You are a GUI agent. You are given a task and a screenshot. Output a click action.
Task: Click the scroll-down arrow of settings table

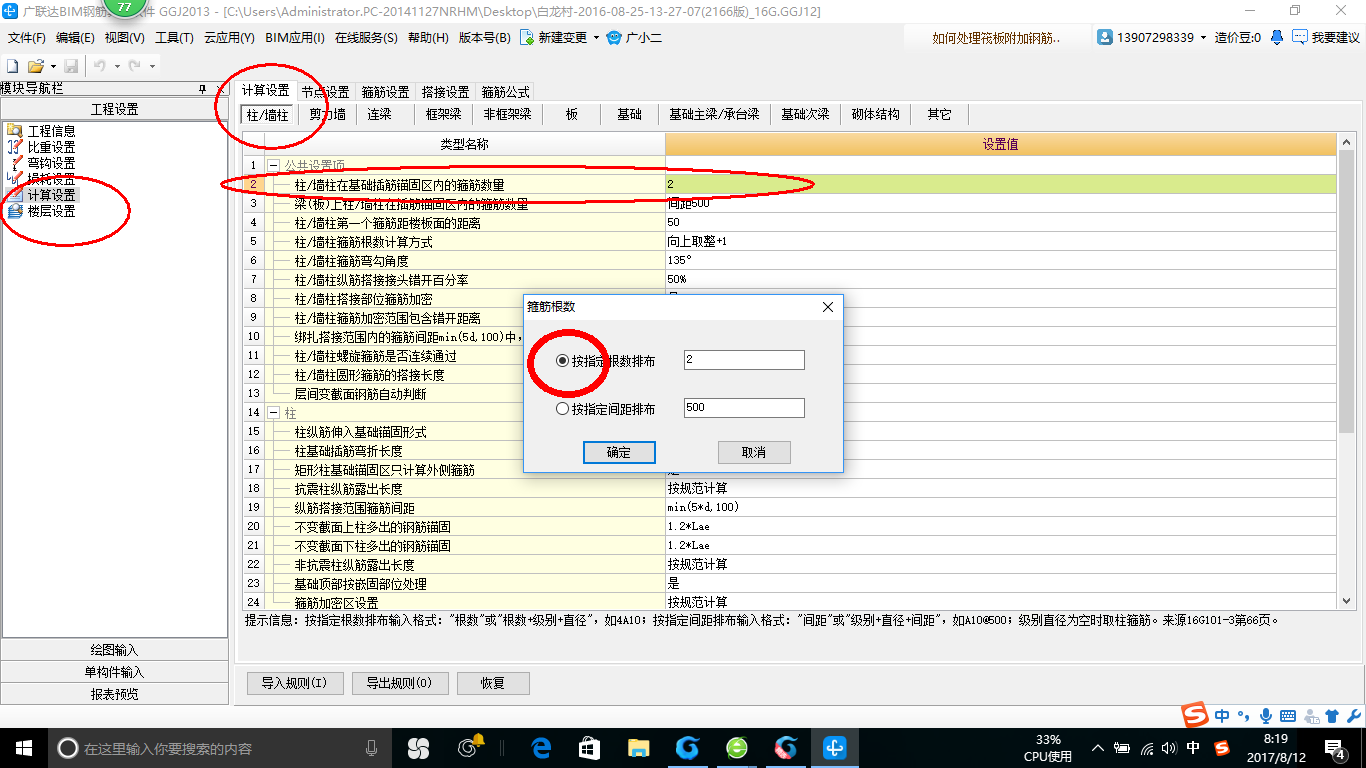(x=1346, y=601)
